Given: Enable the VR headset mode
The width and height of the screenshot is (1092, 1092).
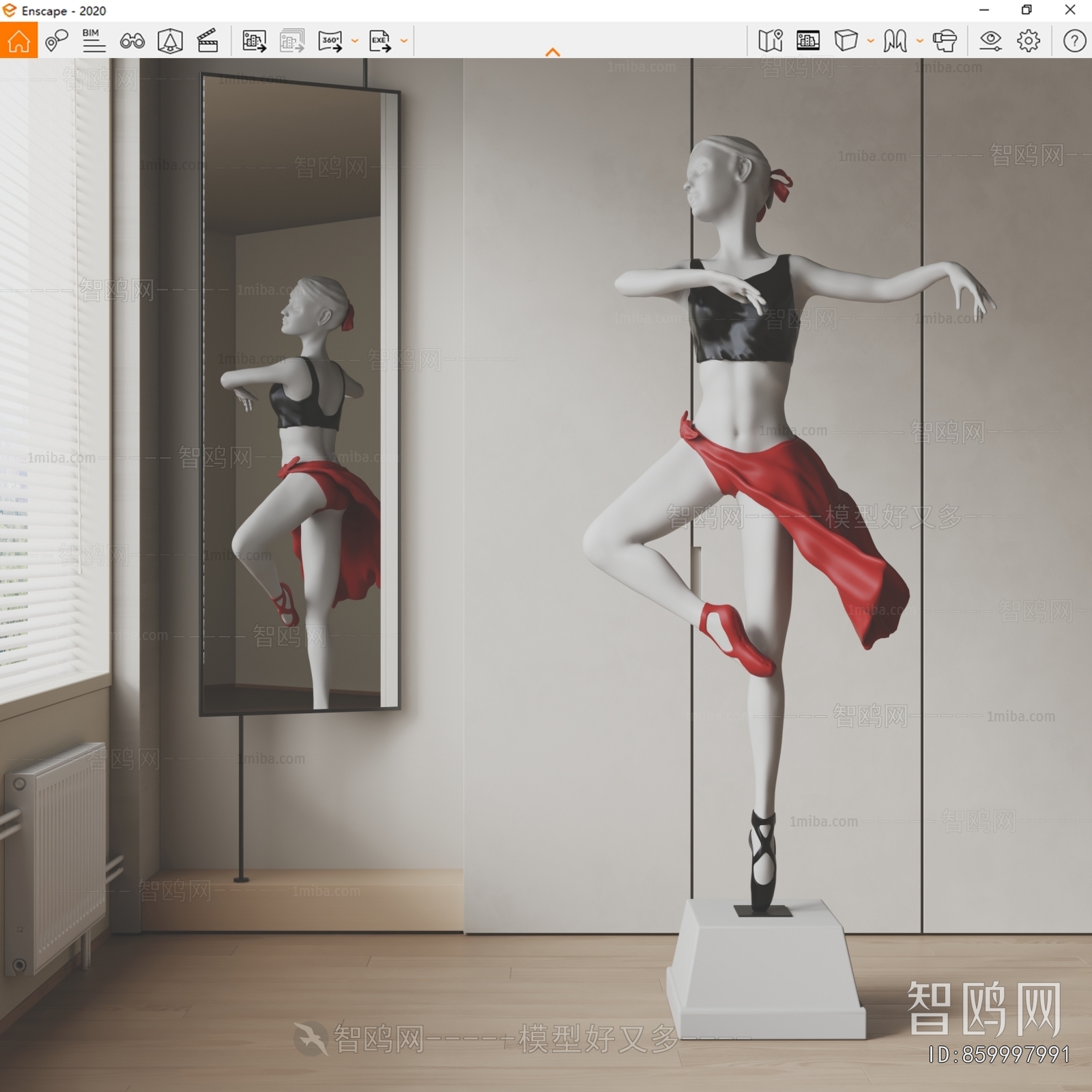Looking at the screenshot, I should 945,41.
